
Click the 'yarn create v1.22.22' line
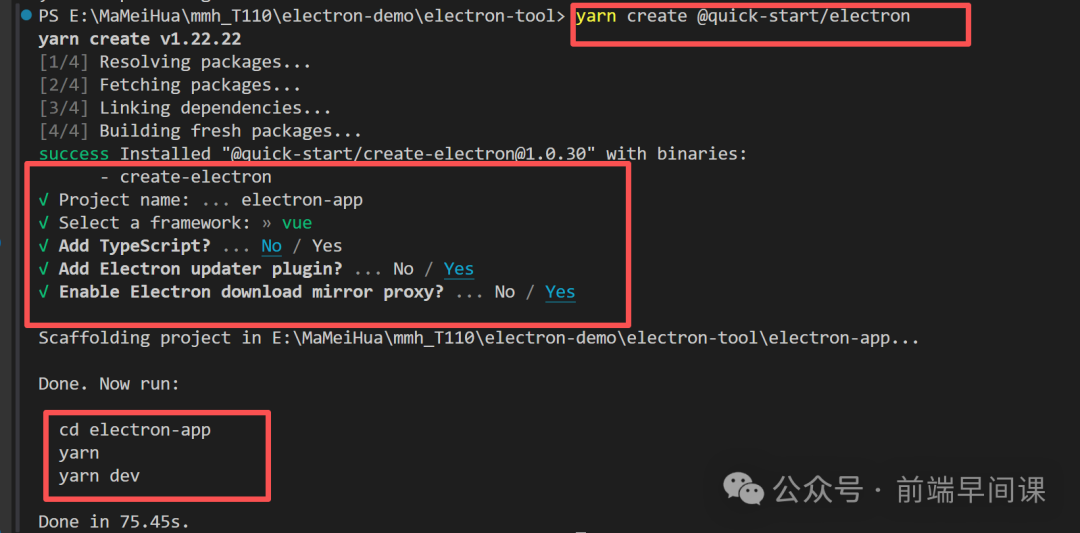(140, 39)
